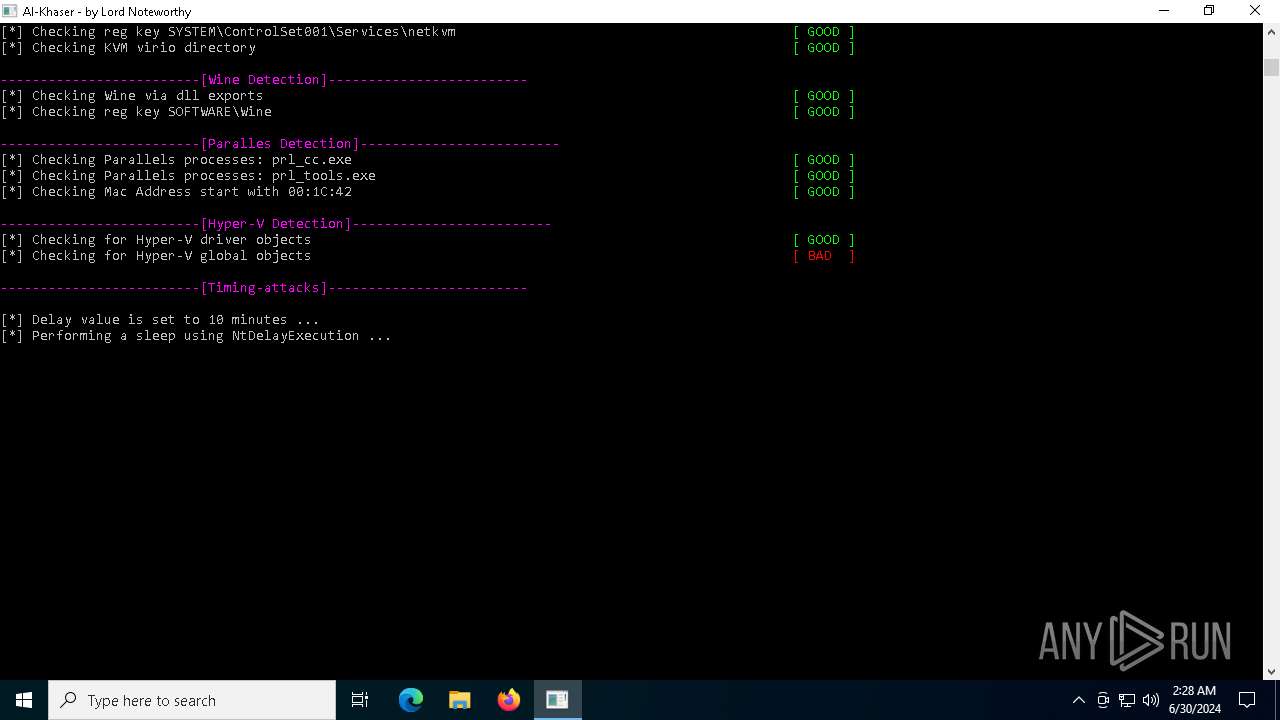Click the netkvm registry key line
This screenshot has width=1280, height=720.
coord(228,31)
